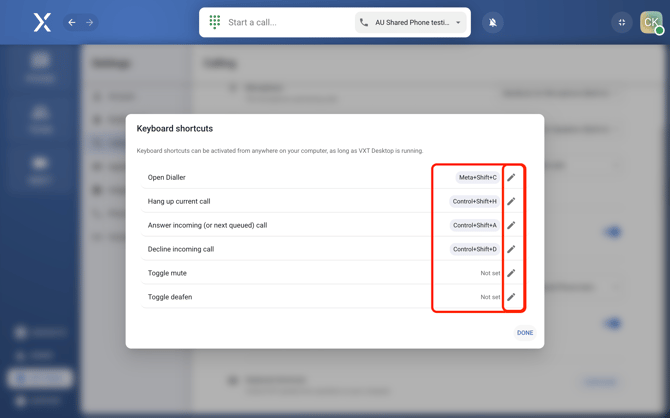The width and height of the screenshot is (670, 418).
Task: Edit the Toggle deafen shortcut
Action: click(511, 297)
